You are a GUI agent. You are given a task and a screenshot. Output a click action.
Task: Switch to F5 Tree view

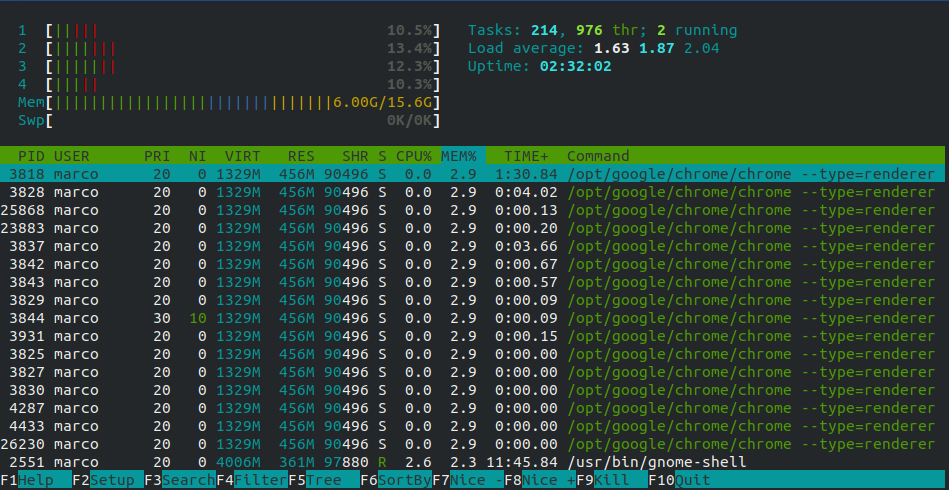tap(324, 480)
